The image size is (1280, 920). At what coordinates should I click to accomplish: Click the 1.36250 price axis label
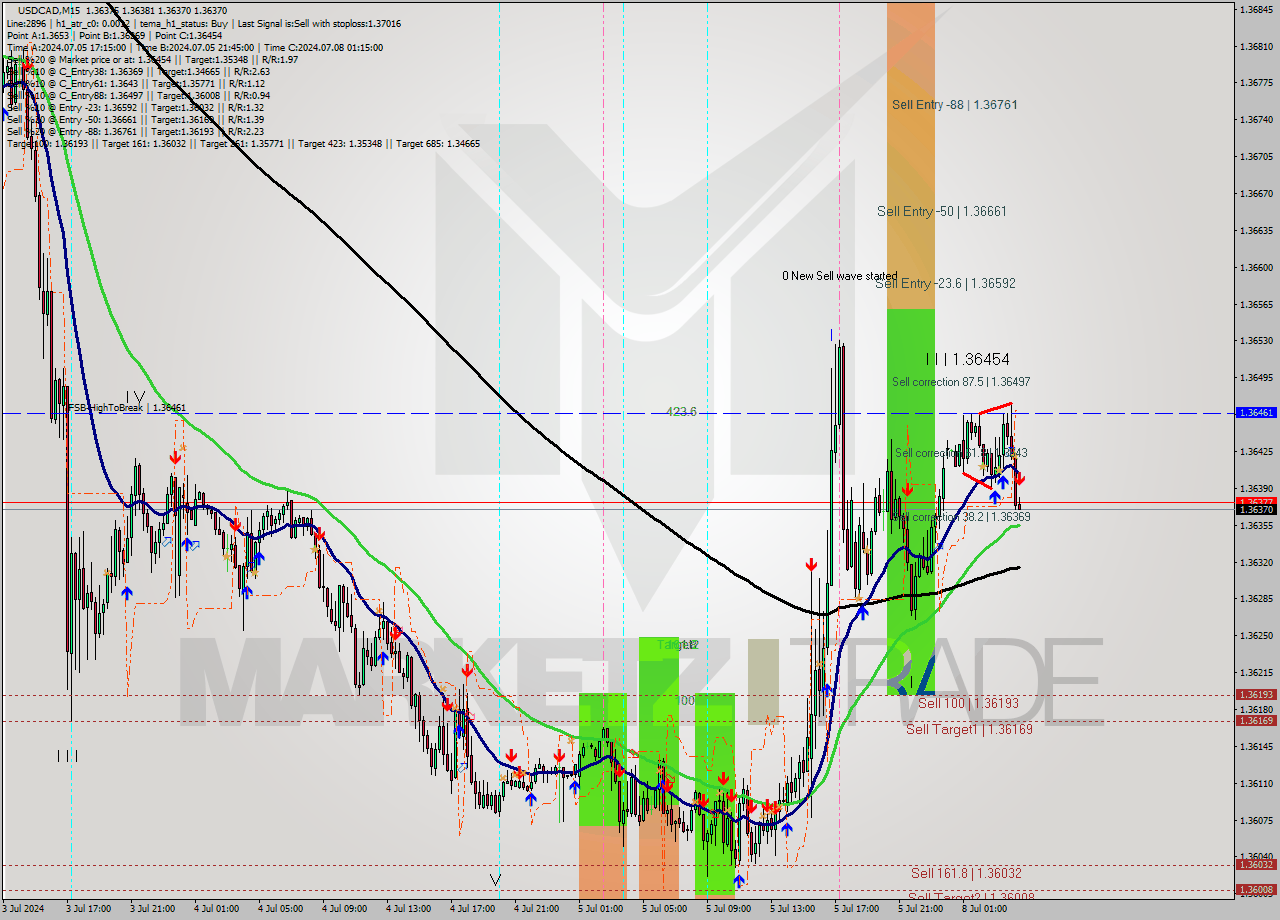click(1256, 635)
